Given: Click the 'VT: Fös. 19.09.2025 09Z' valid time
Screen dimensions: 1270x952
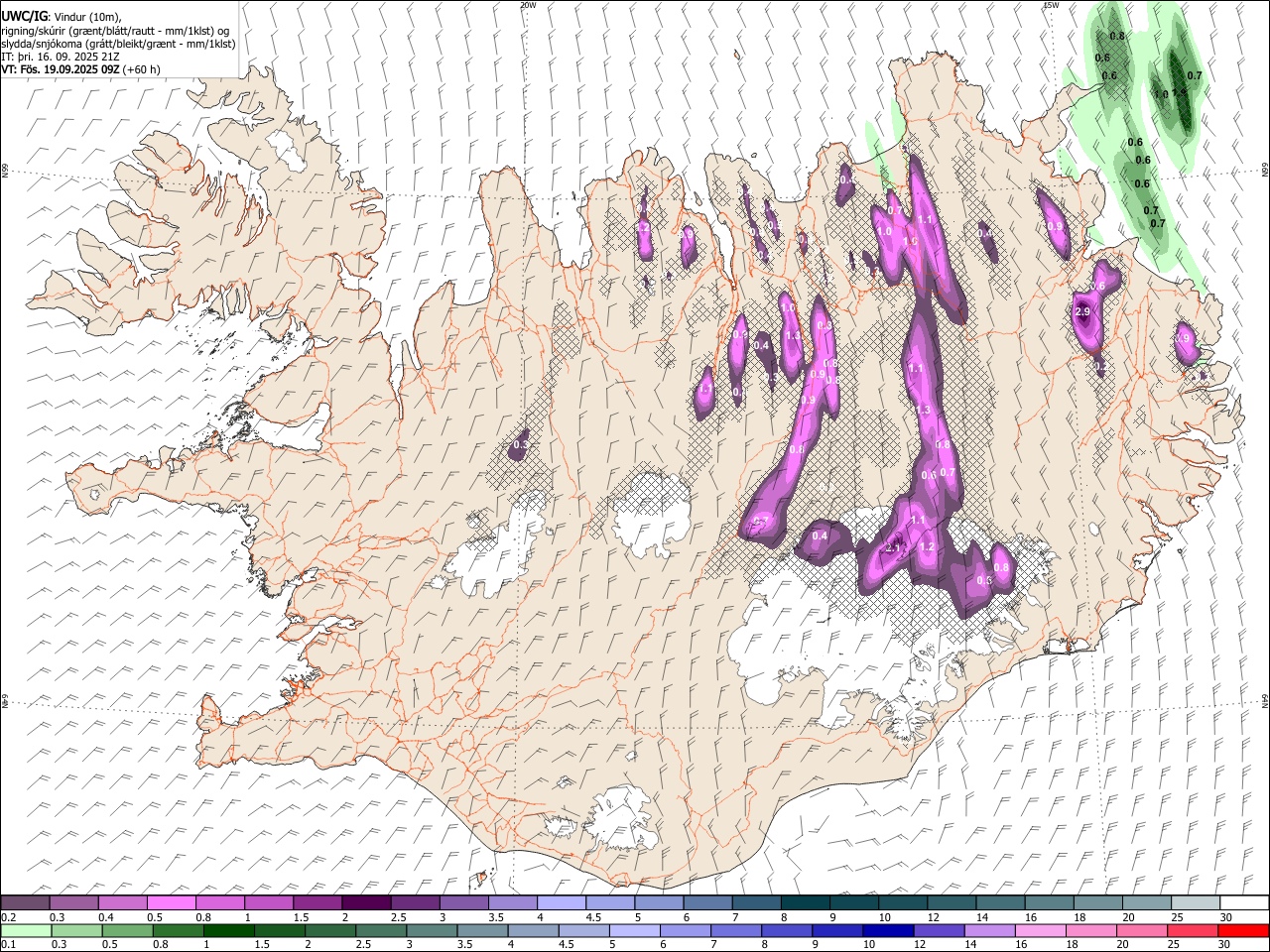Looking at the screenshot, I should [x=61, y=69].
